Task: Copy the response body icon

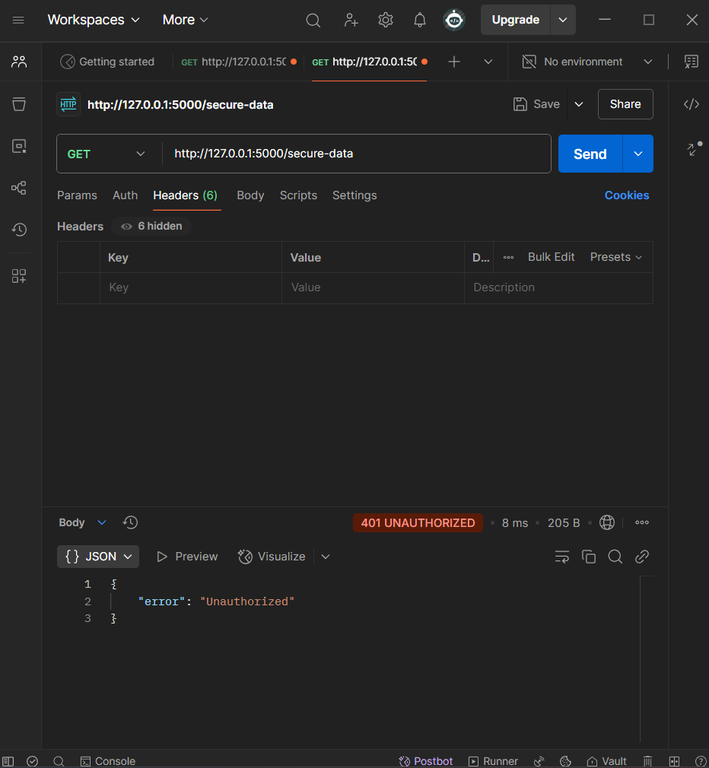Action: pos(589,557)
